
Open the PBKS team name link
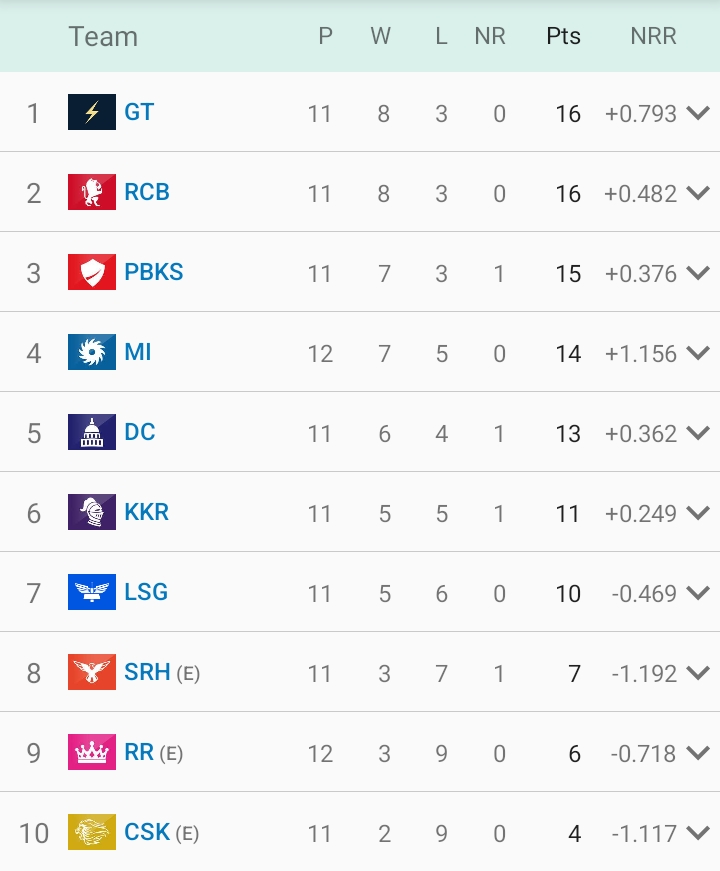pos(154,272)
